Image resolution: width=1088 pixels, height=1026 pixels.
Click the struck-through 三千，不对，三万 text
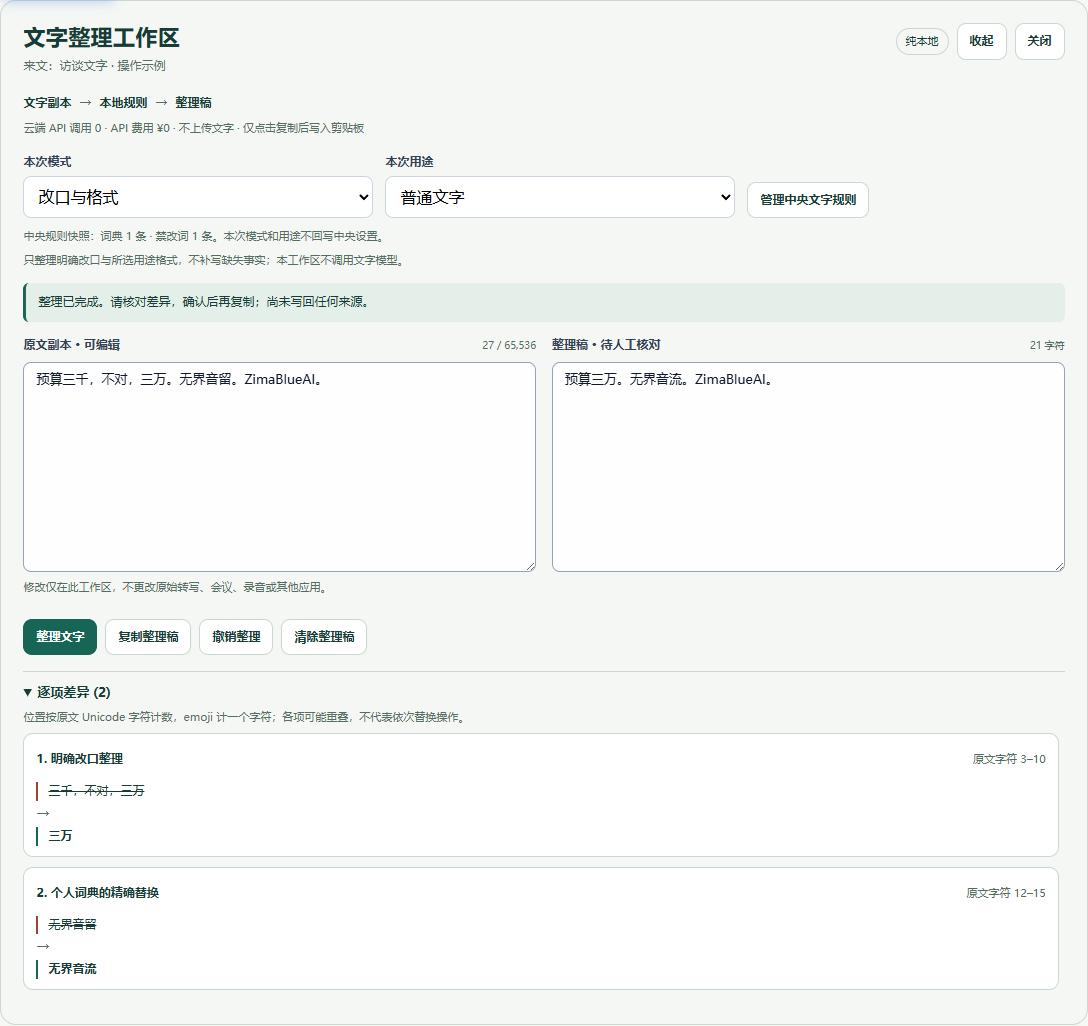96,791
